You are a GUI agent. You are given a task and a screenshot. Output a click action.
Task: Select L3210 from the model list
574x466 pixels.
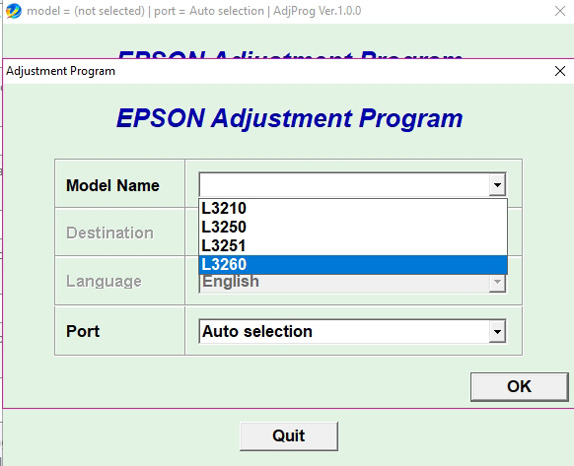coord(353,208)
